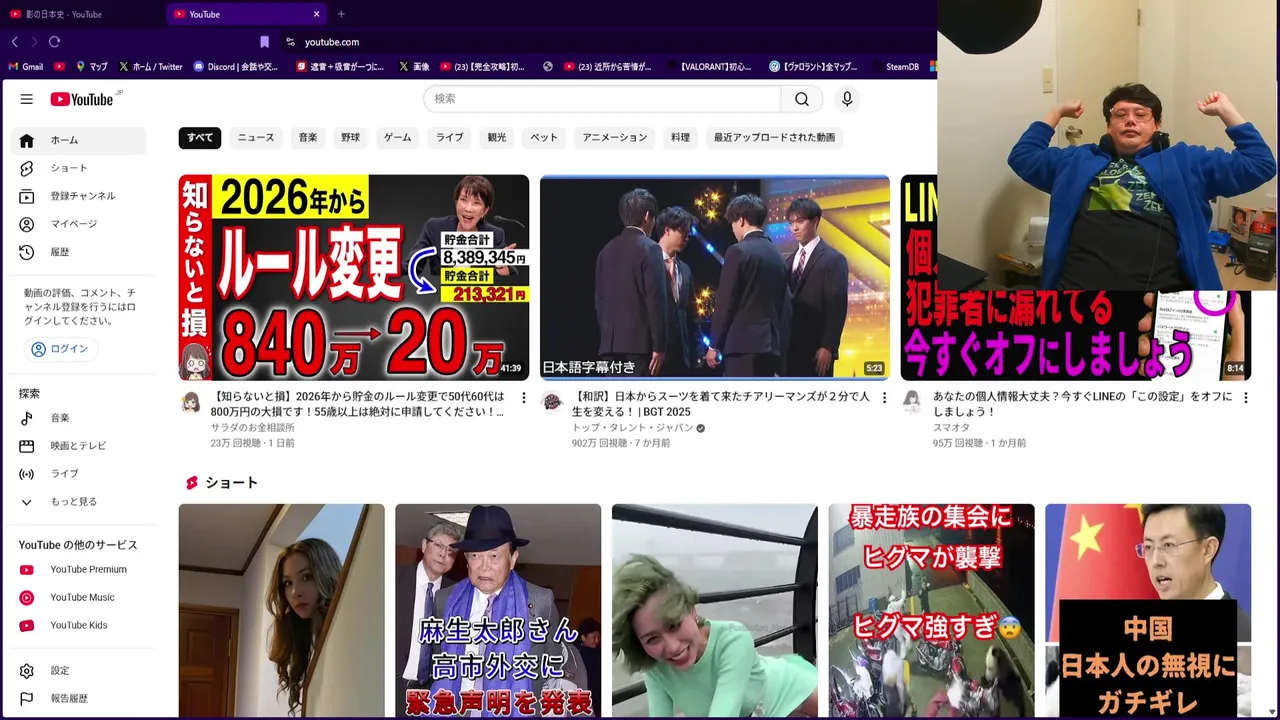Open options menu for LINE settings video

[1245, 398]
